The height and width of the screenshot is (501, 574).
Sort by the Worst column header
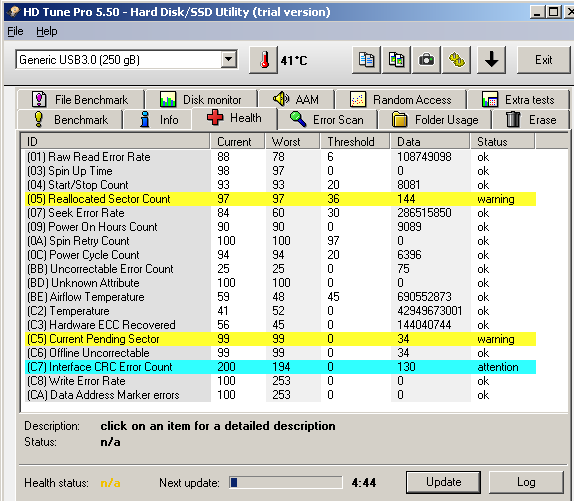point(292,142)
